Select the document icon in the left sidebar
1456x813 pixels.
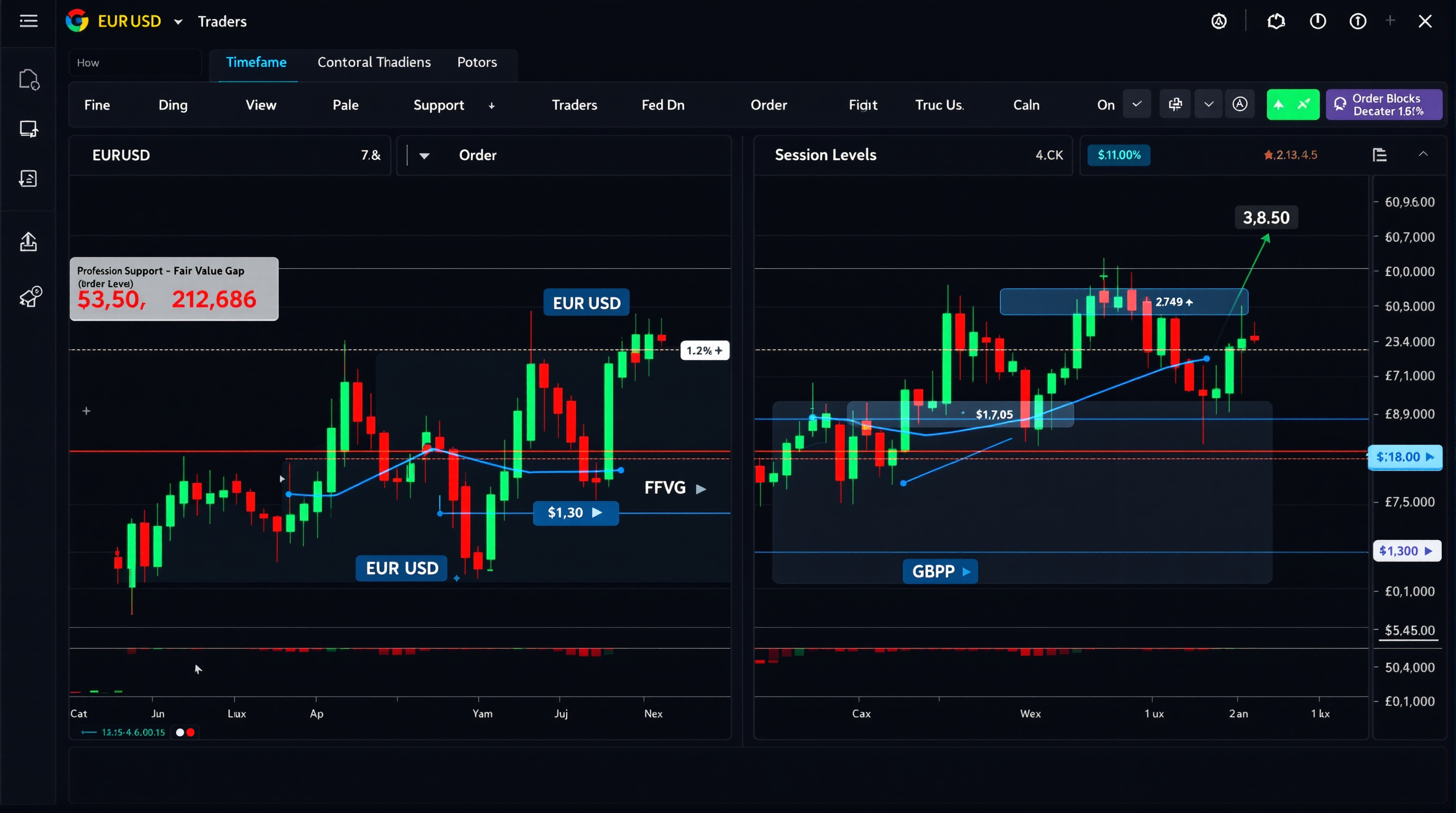coord(29,79)
